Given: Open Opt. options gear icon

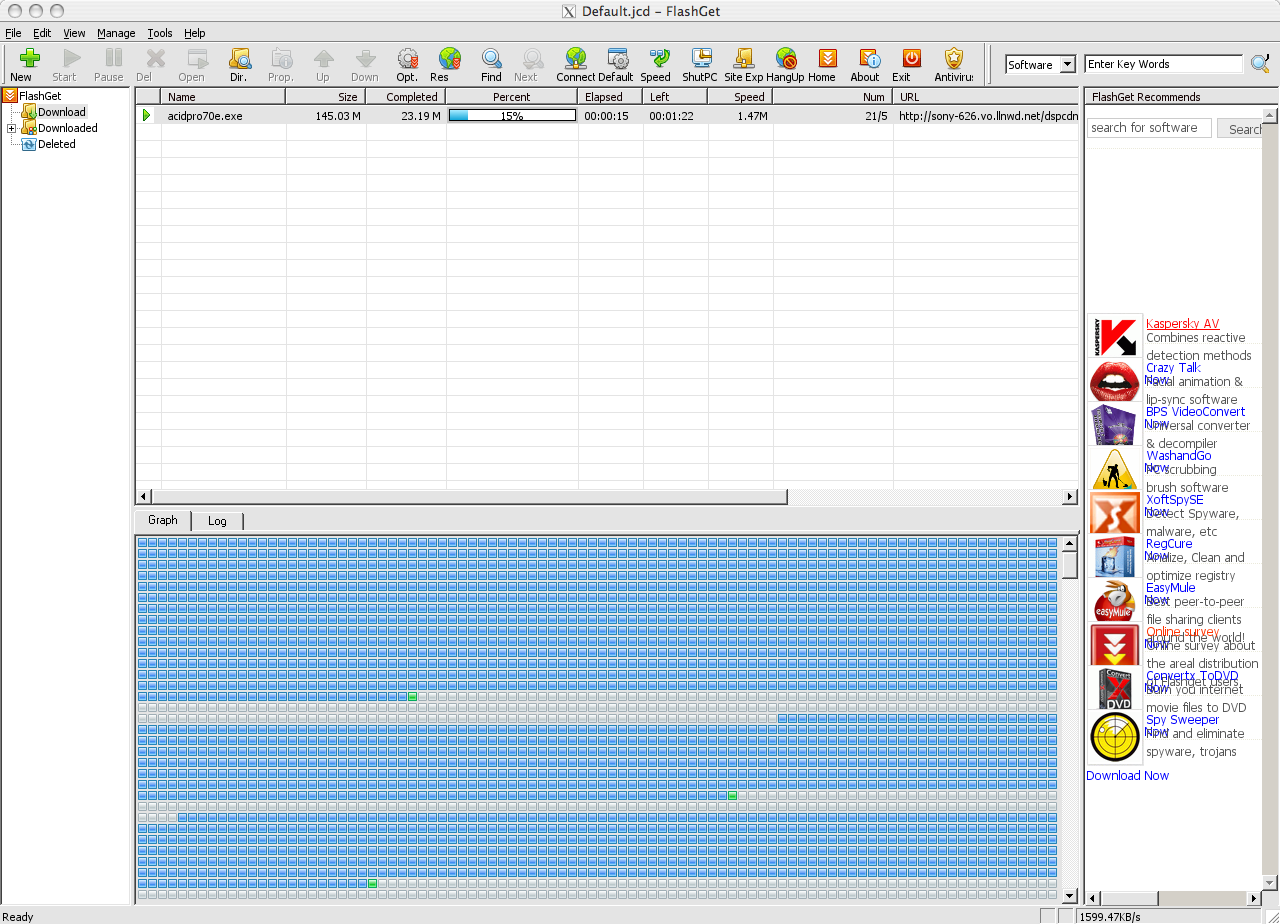Looking at the screenshot, I should coord(407,60).
